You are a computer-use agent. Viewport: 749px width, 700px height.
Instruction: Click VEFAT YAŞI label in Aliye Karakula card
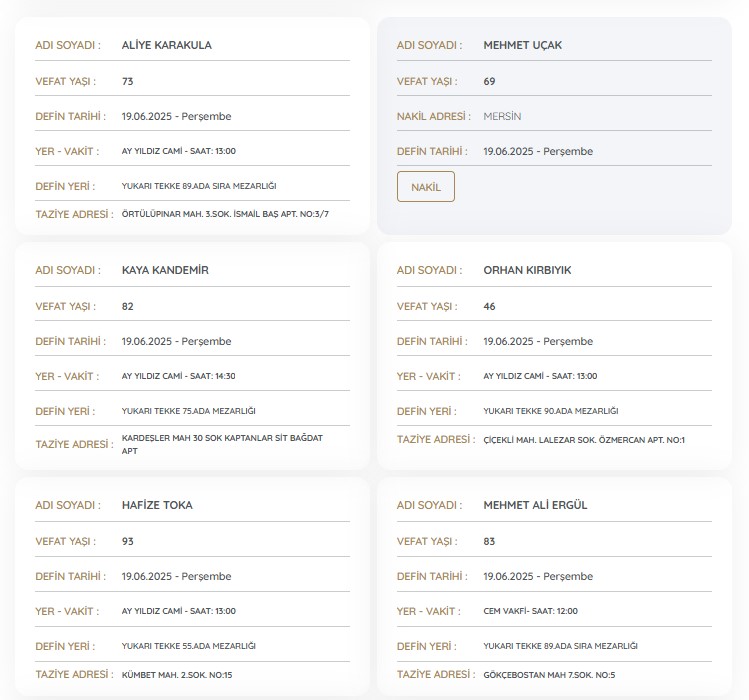pyautogui.click(x=65, y=82)
